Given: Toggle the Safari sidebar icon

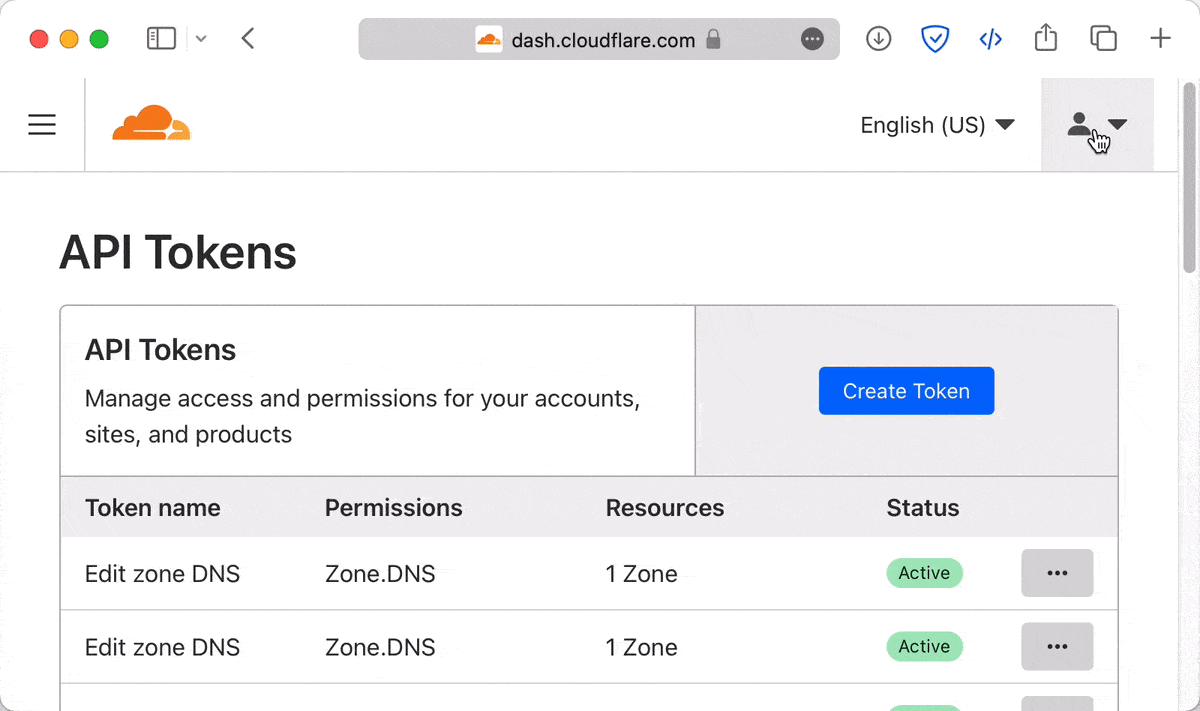Looking at the screenshot, I should click(x=161, y=39).
